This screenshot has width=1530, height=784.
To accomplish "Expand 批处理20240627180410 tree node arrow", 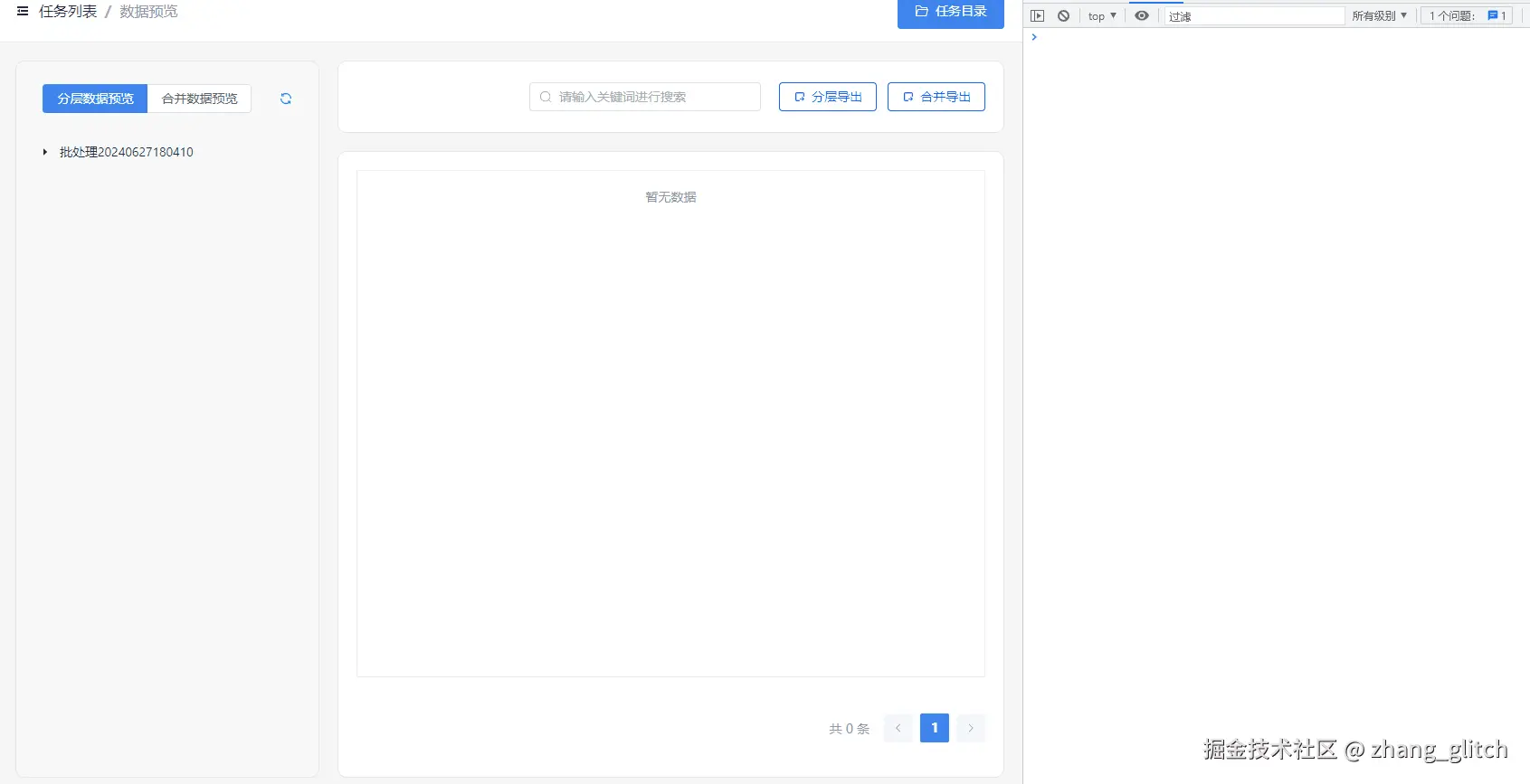I will [x=45, y=152].
